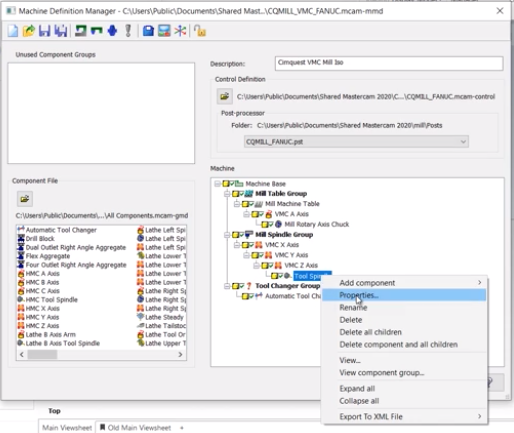Select Delete component and all children
Viewport: 514px width, 433px height.
(x=404, y=344)
